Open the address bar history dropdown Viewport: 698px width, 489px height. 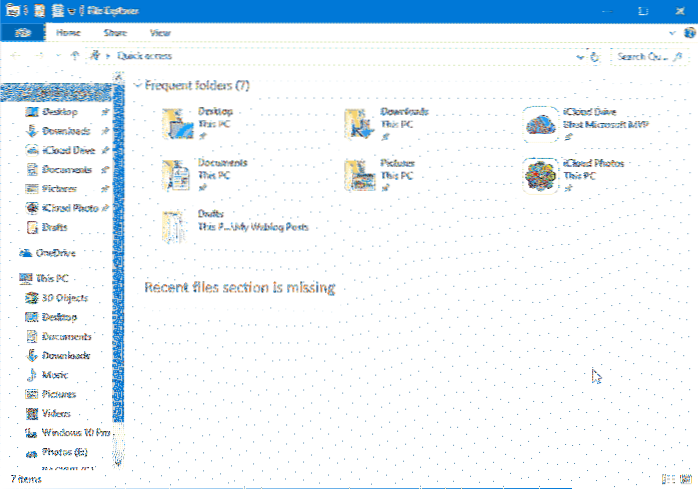[x=581, y=57]
